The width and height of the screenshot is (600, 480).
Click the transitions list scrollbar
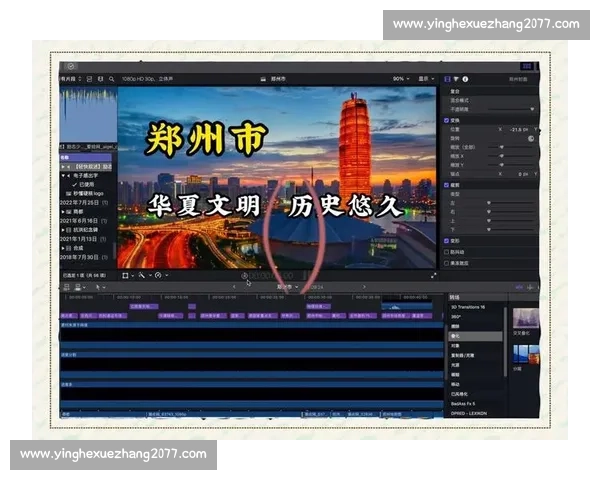point(505,342)
